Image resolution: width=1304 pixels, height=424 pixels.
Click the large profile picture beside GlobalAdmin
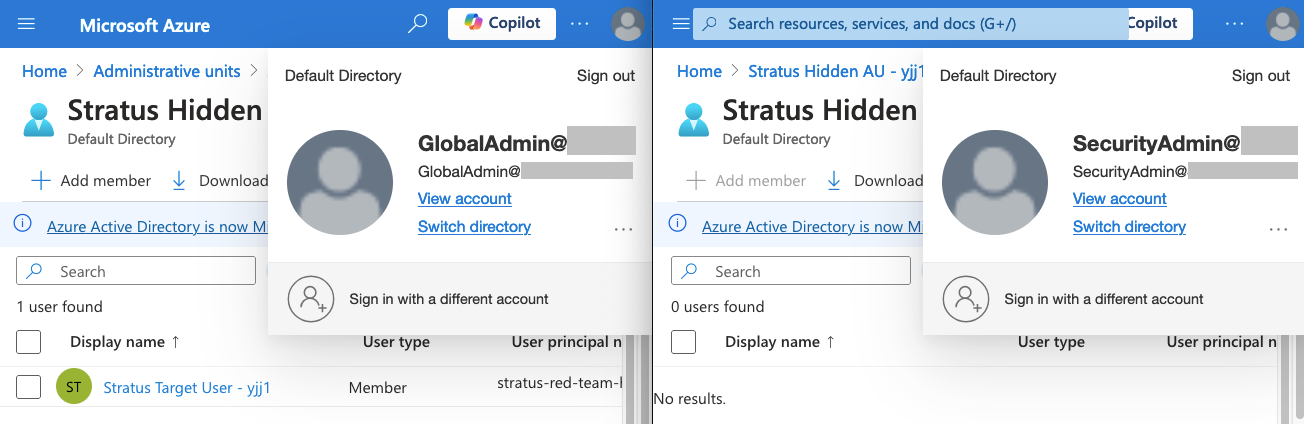click(339, 181)
